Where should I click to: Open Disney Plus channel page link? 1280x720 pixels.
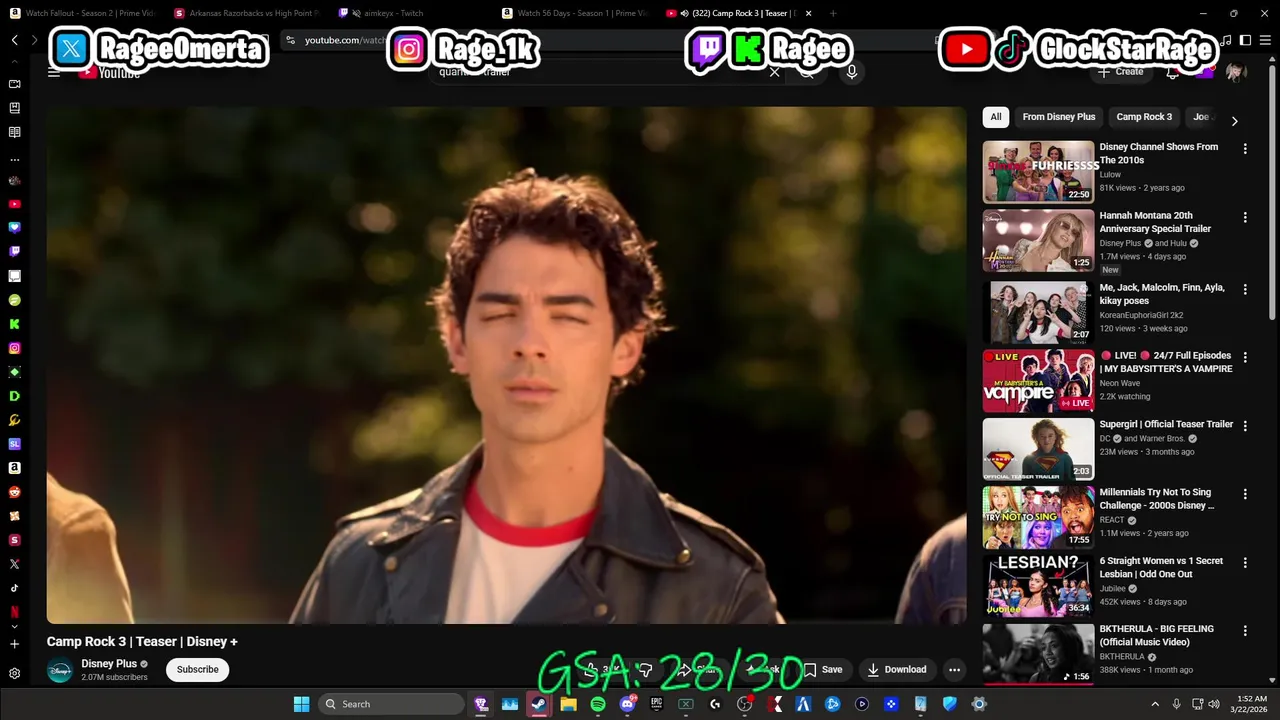point(109,664)
